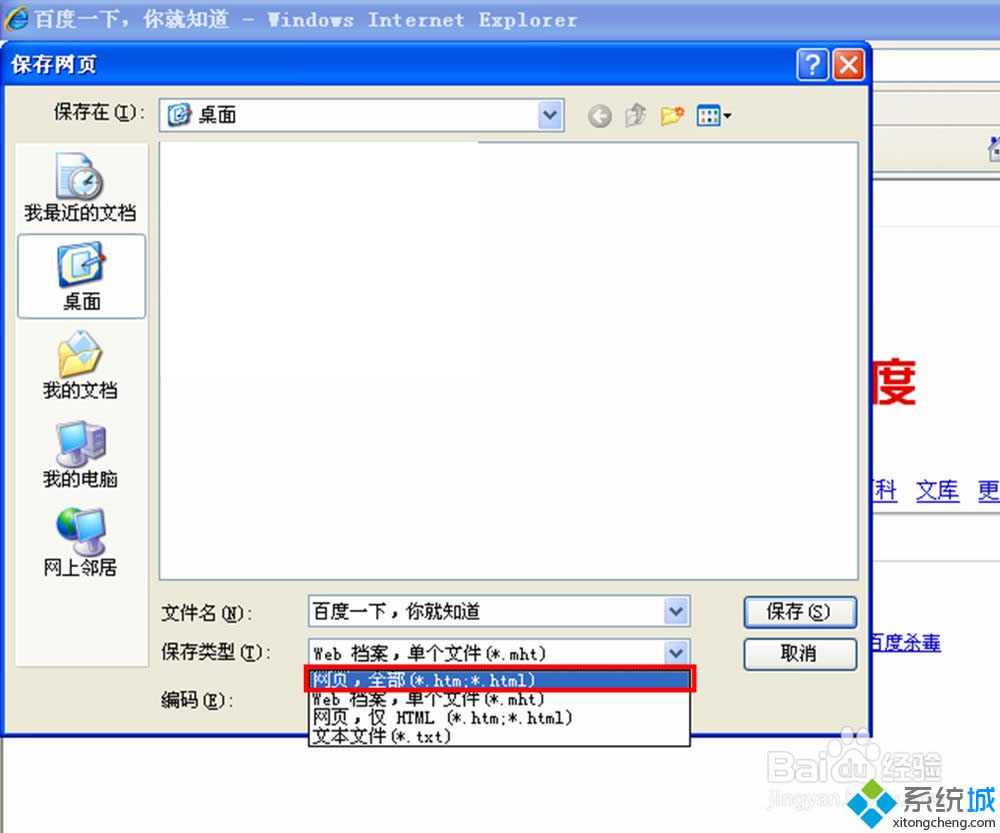Screen dimensions: 1000x833
Task: Open 我最近的文档 in the places bar
Action: point(80,188)
